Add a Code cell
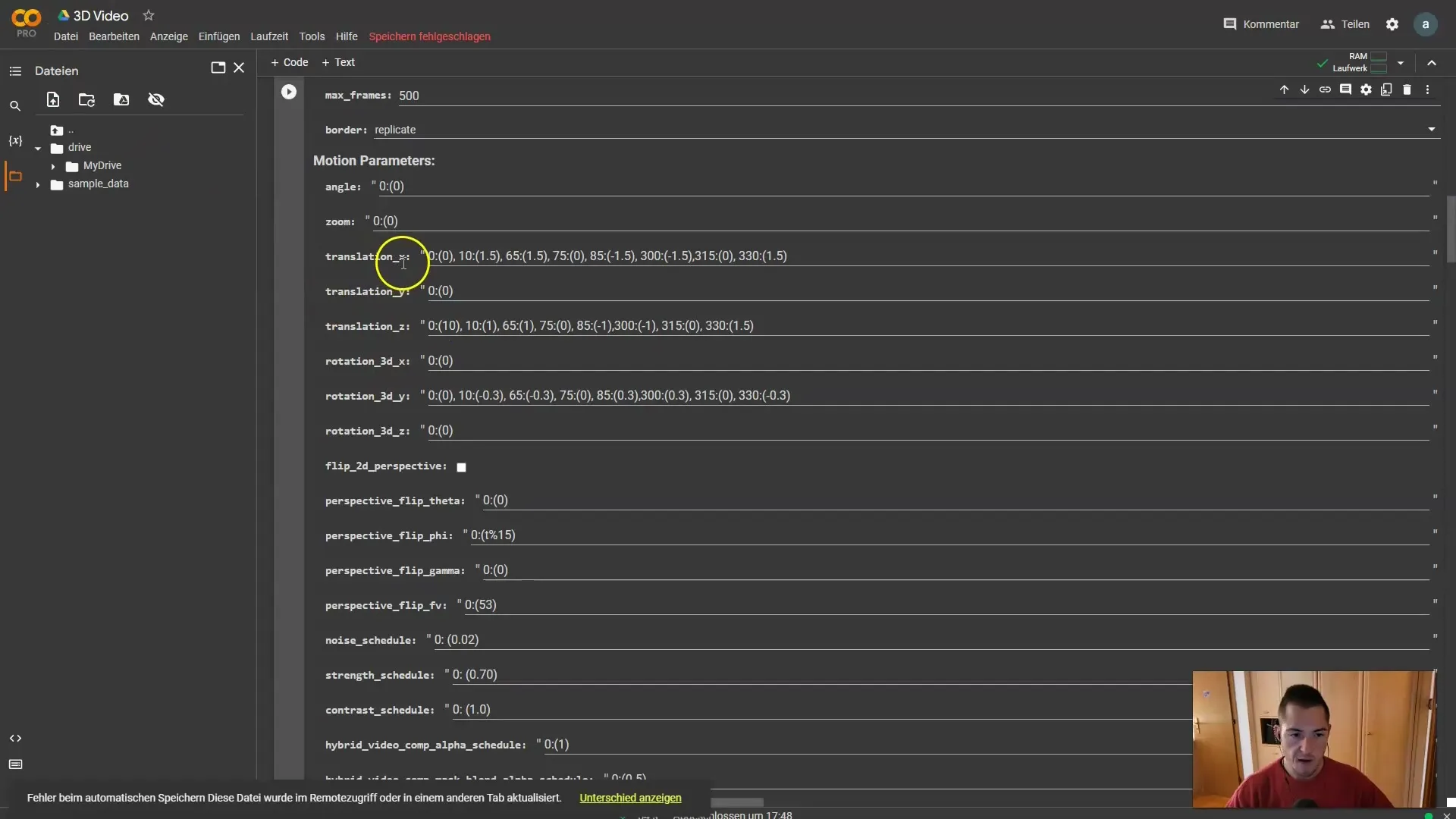 point(290,62)
